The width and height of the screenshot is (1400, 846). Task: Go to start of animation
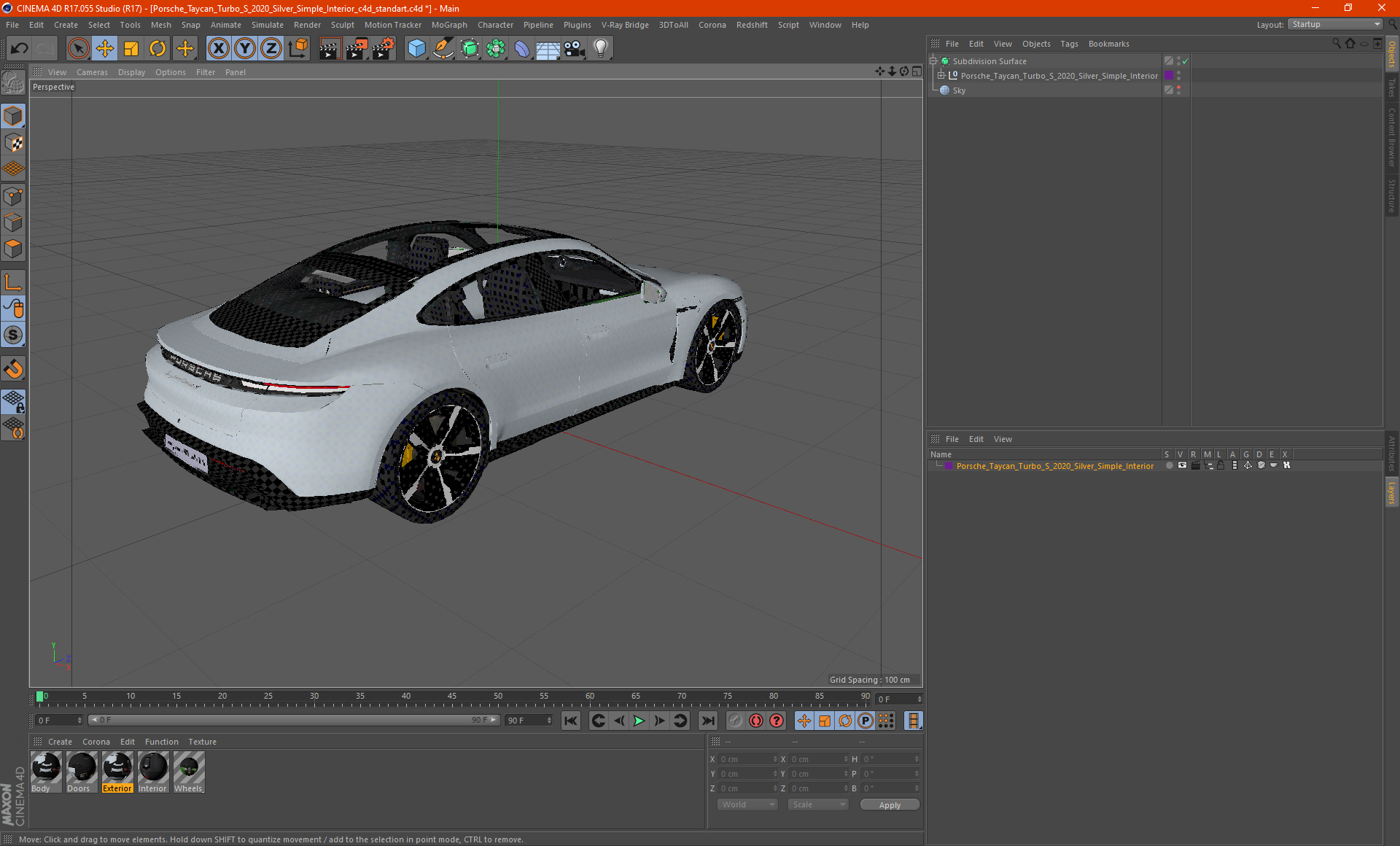[571, 721]
